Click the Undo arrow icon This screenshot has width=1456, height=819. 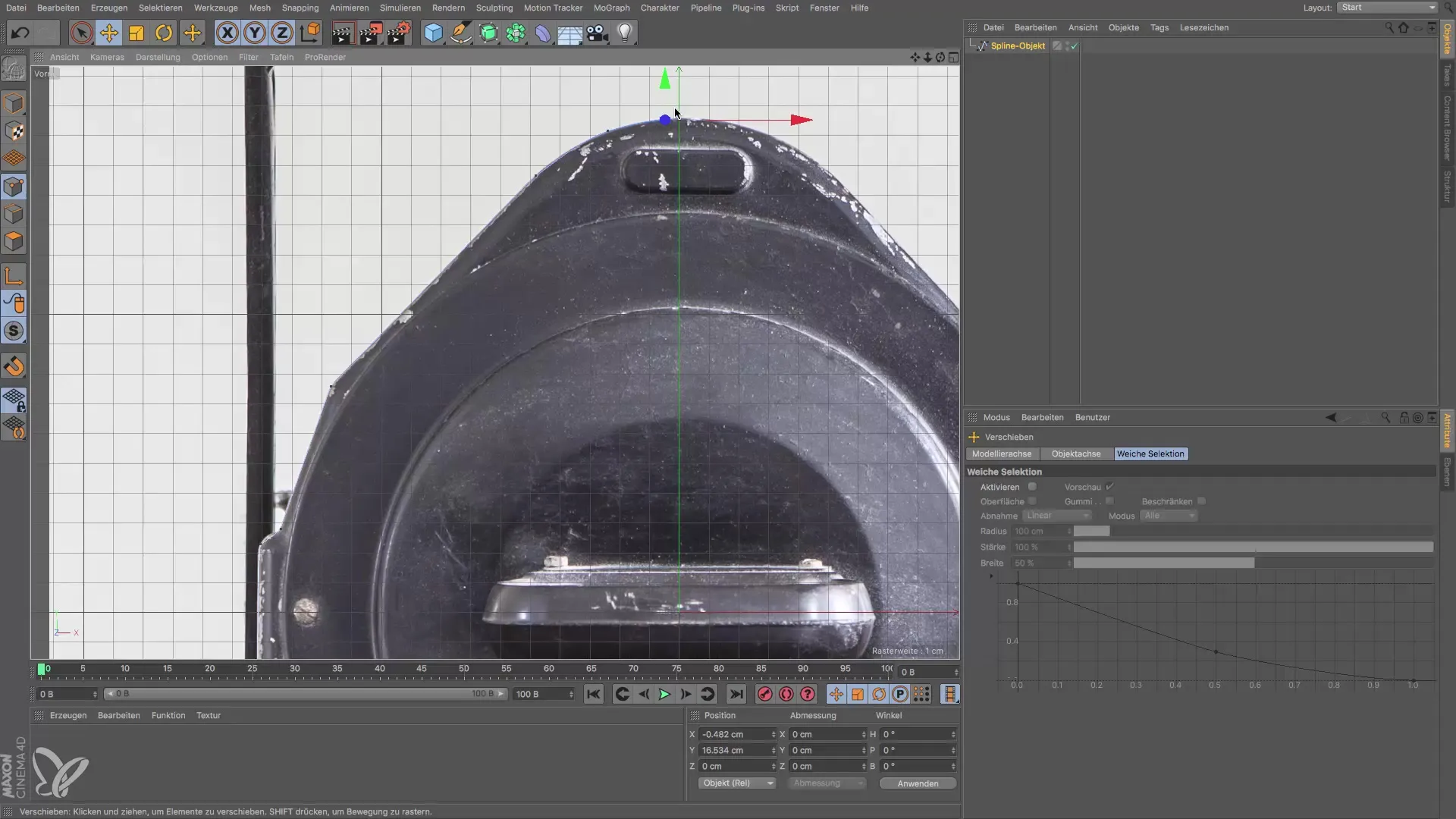pos(20,33)
